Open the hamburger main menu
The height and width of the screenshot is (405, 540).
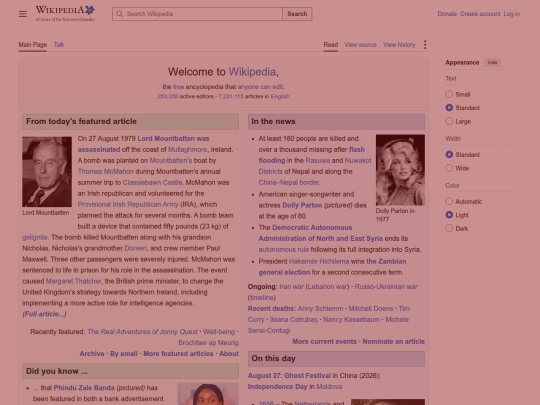coord(23,14)
